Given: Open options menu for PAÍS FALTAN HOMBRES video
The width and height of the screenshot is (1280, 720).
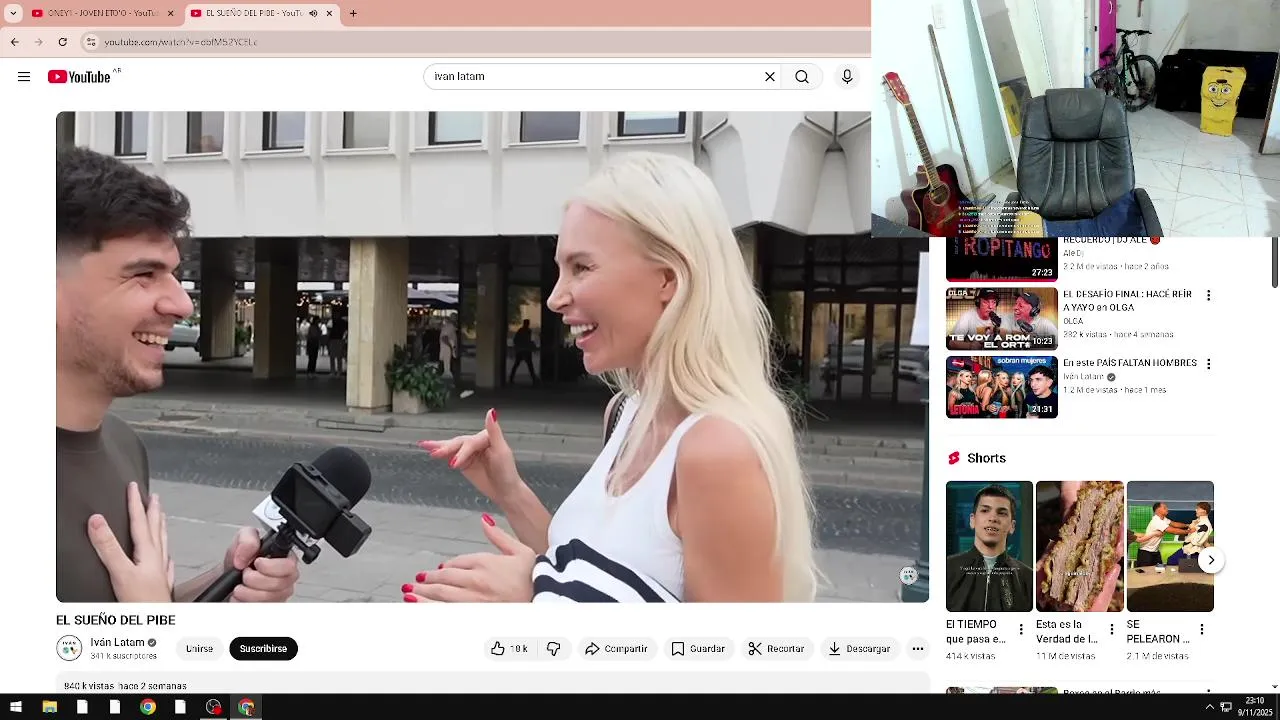Looking at the screenshot, I should (1208, 364).
